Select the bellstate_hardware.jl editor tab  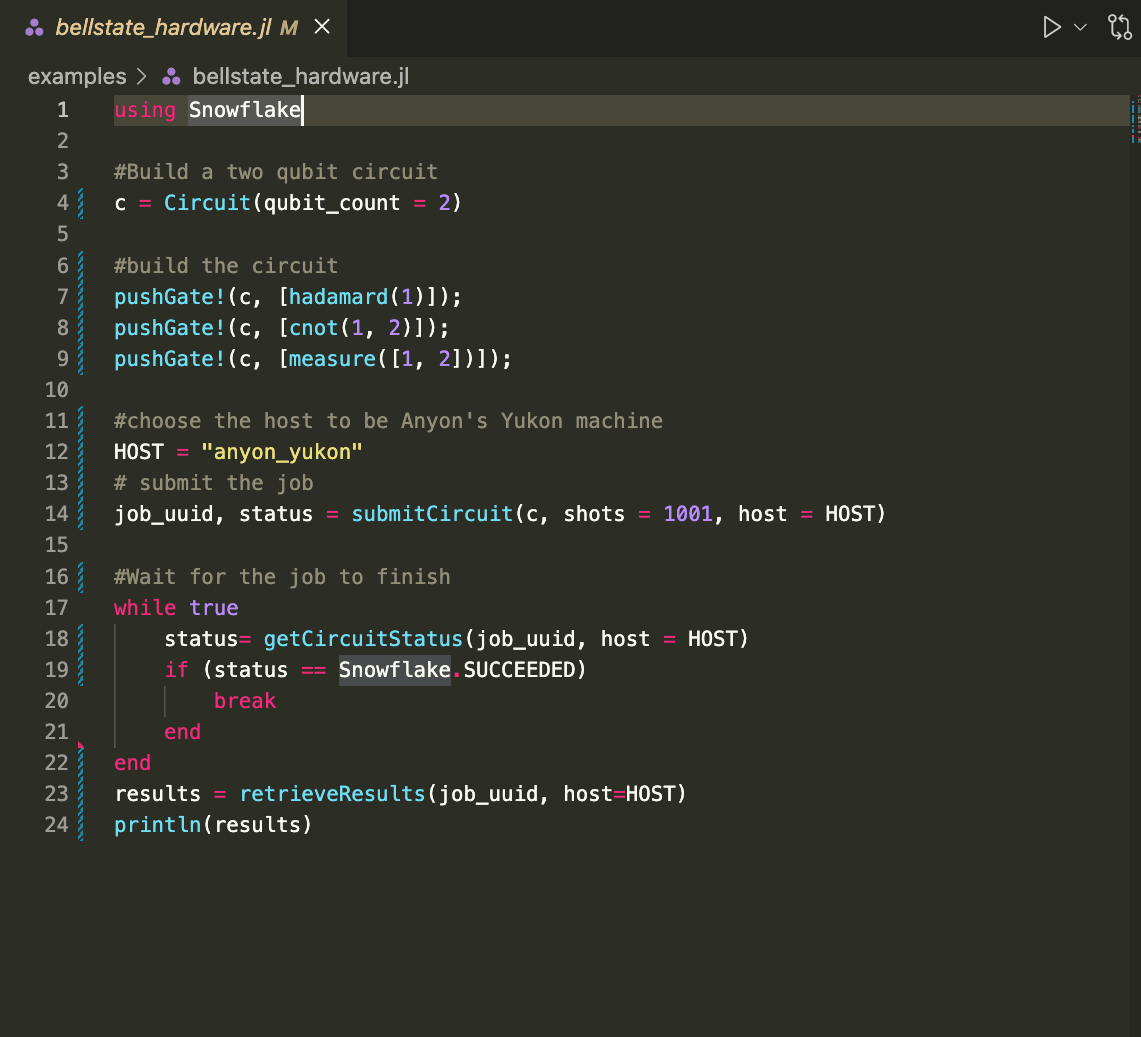click(x=173, y=28)
